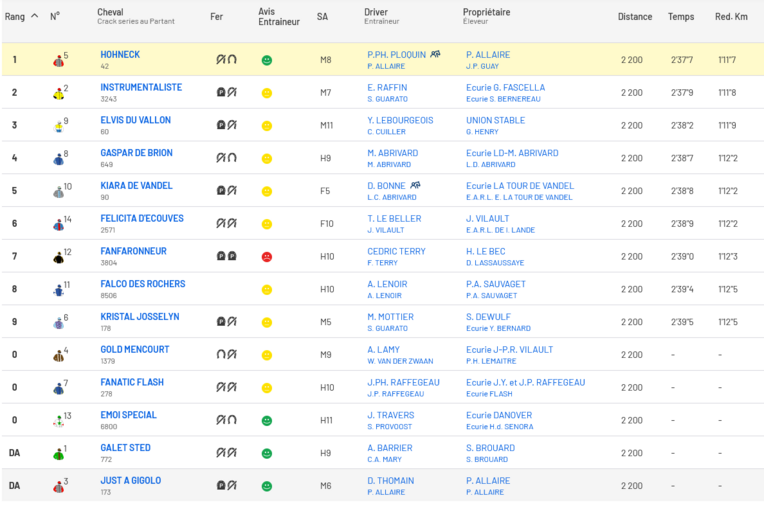This screenshot has width=764, height=505.
Task: Click the yellow jockey silk for INSTRUMENTALISTE
Action: [x=59, y=94]
